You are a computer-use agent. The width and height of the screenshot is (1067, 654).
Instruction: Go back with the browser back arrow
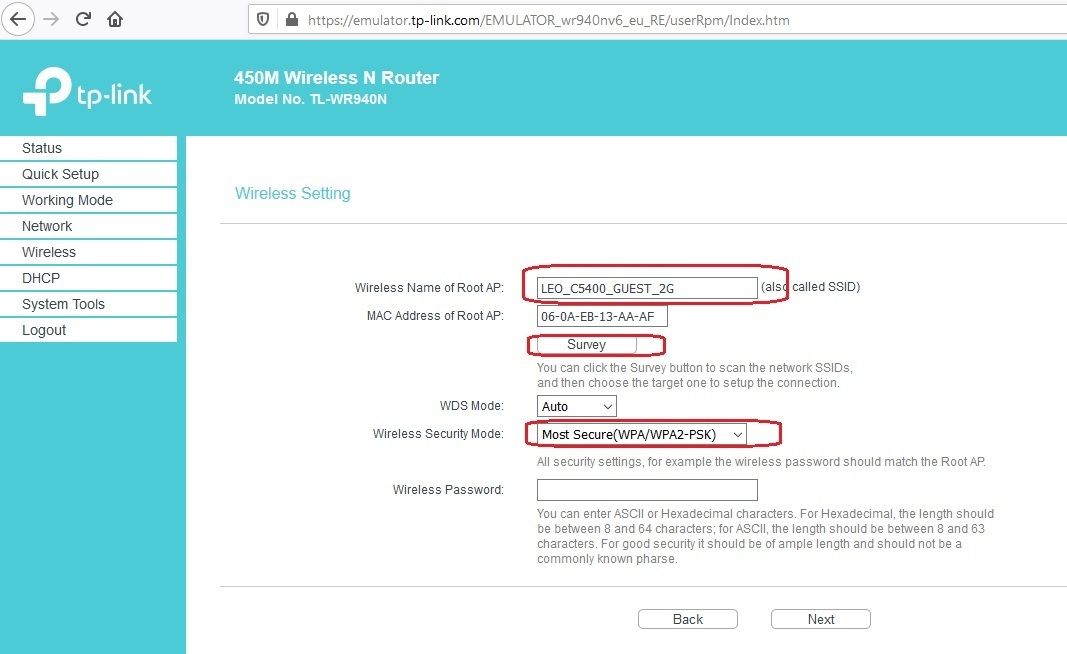[18, 19]
